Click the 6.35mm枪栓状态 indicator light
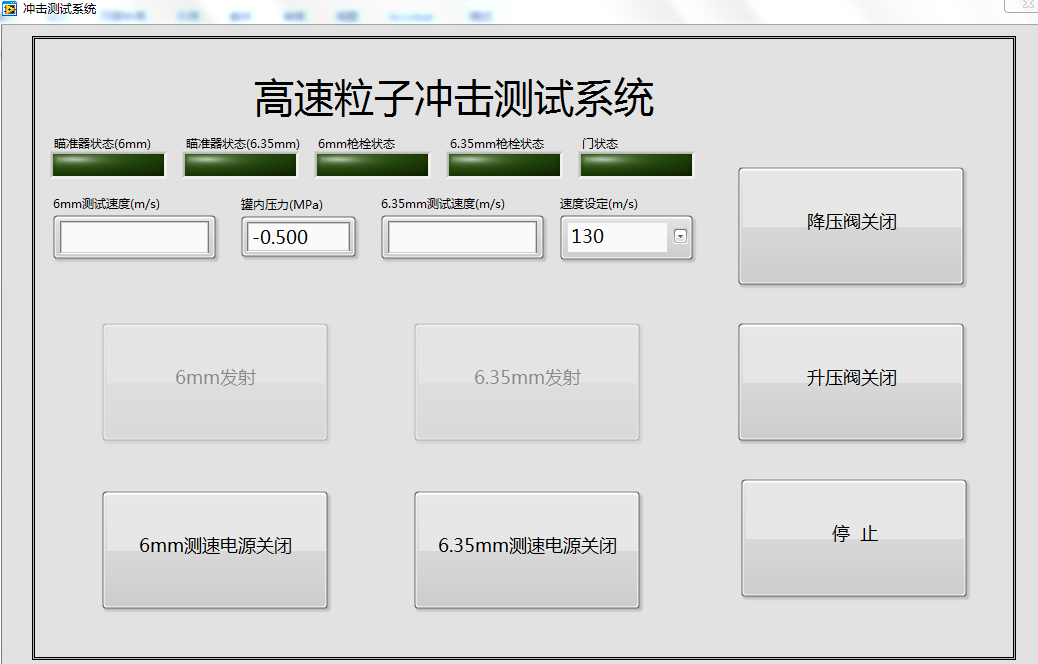The width and height of the screenshot is (1038, 664). point(504,165)
